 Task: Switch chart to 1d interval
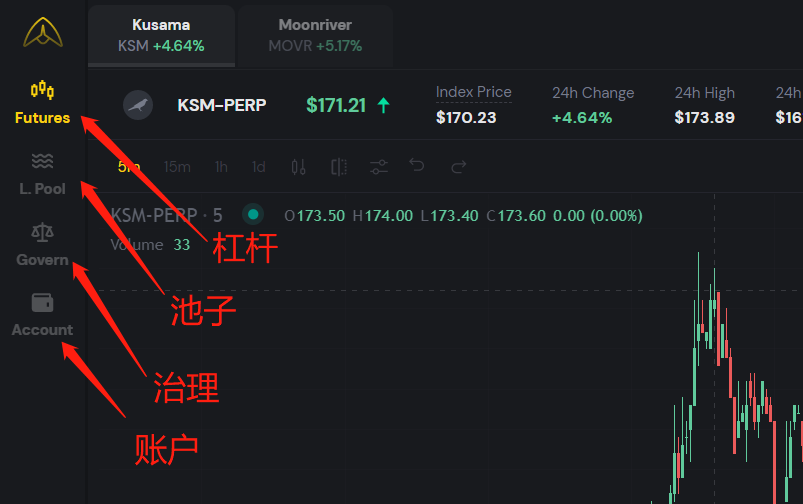(x=259, y=167)
